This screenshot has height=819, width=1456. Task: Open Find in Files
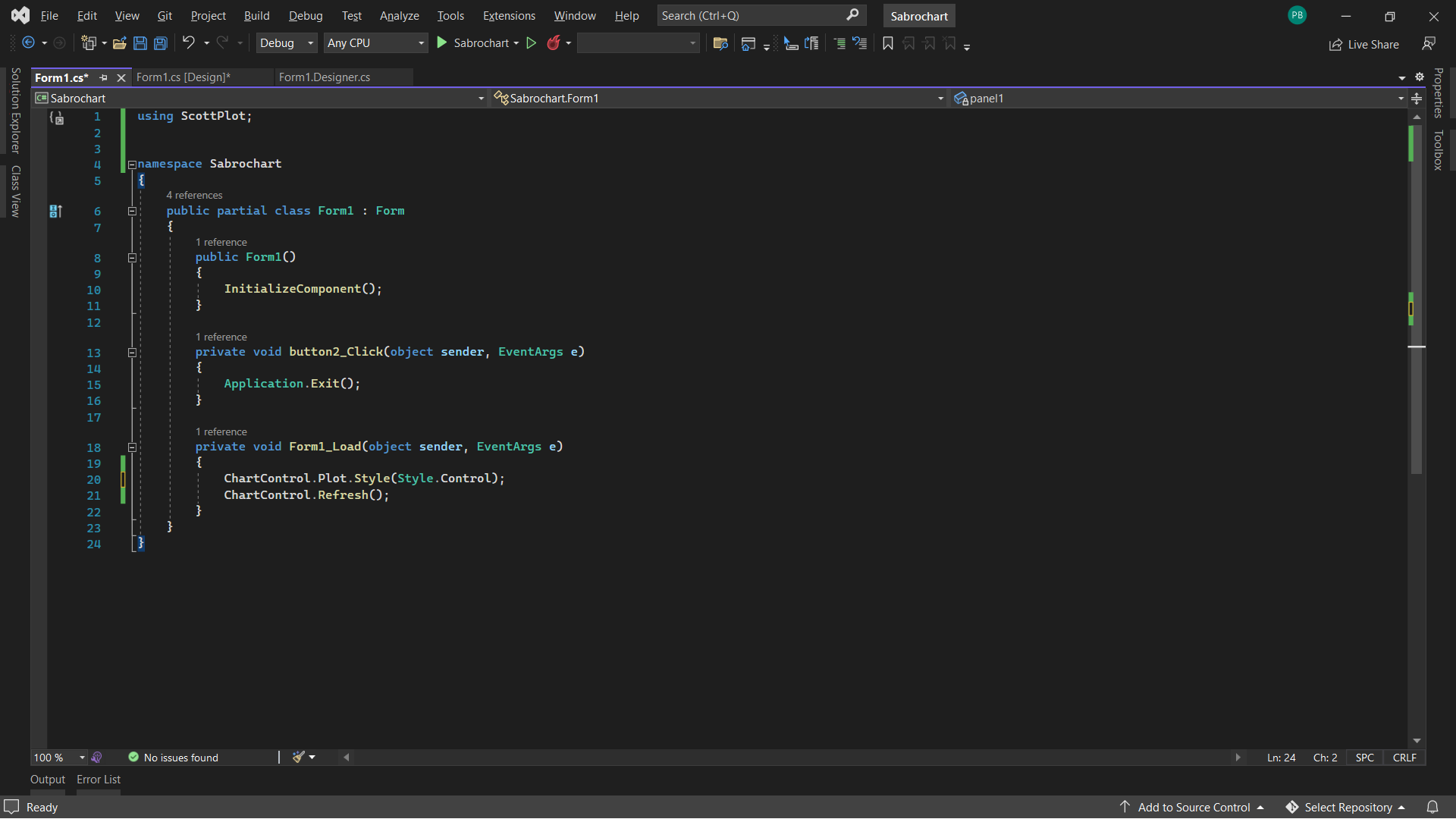(x=721, y=43)
